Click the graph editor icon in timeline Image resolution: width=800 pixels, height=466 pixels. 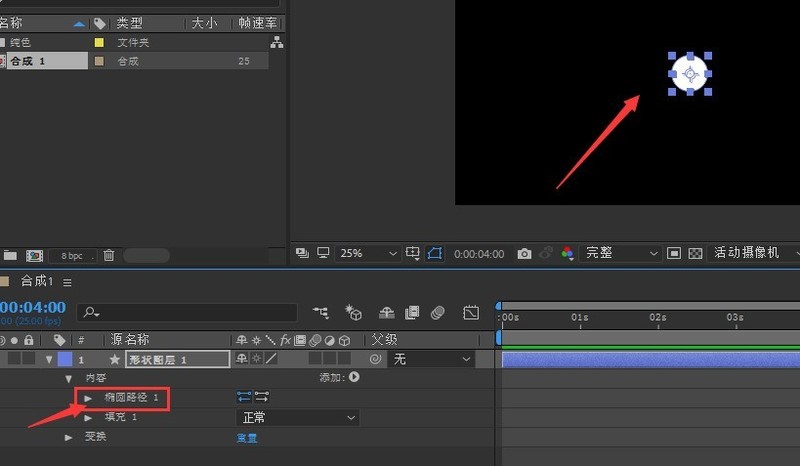click(x=471, y=312)
